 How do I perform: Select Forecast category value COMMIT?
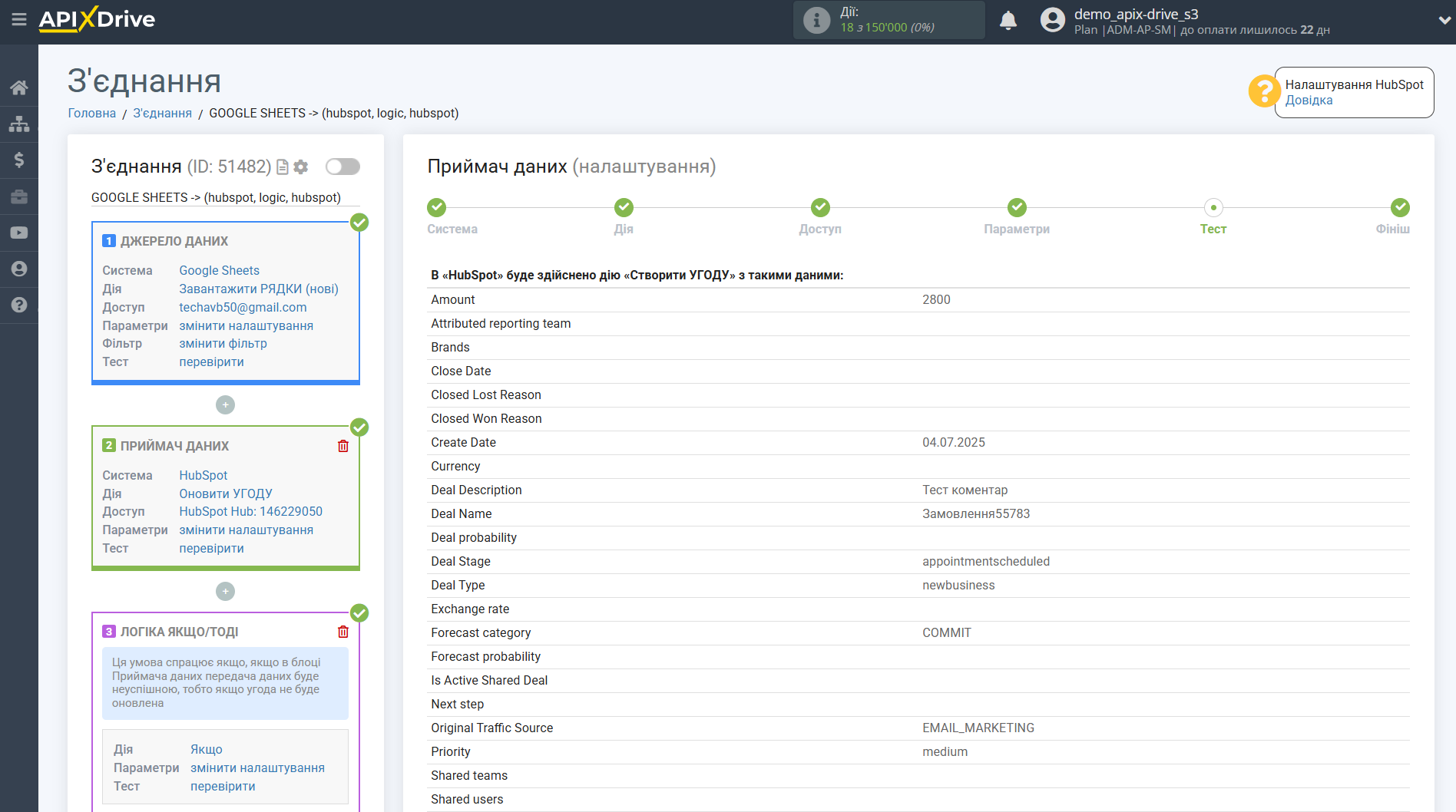[x=947, y=632]
